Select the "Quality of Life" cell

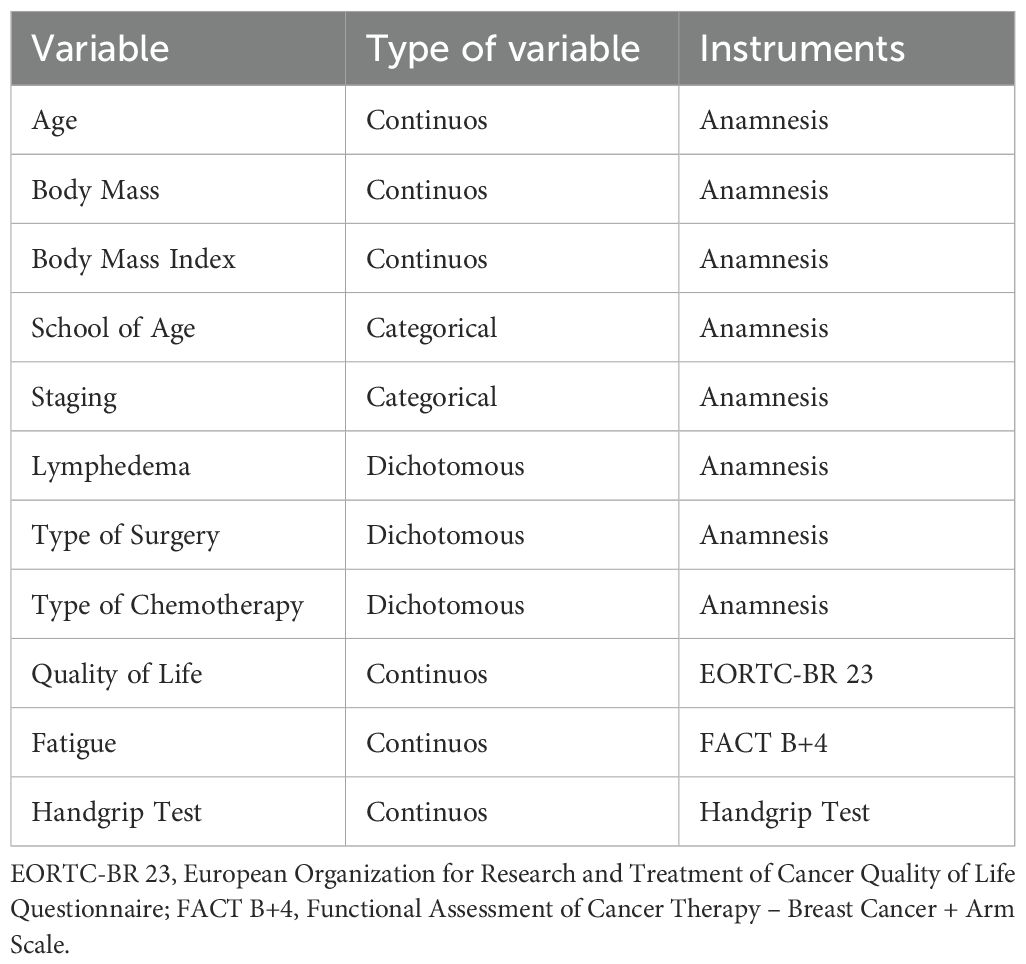(x=116, y=674)
